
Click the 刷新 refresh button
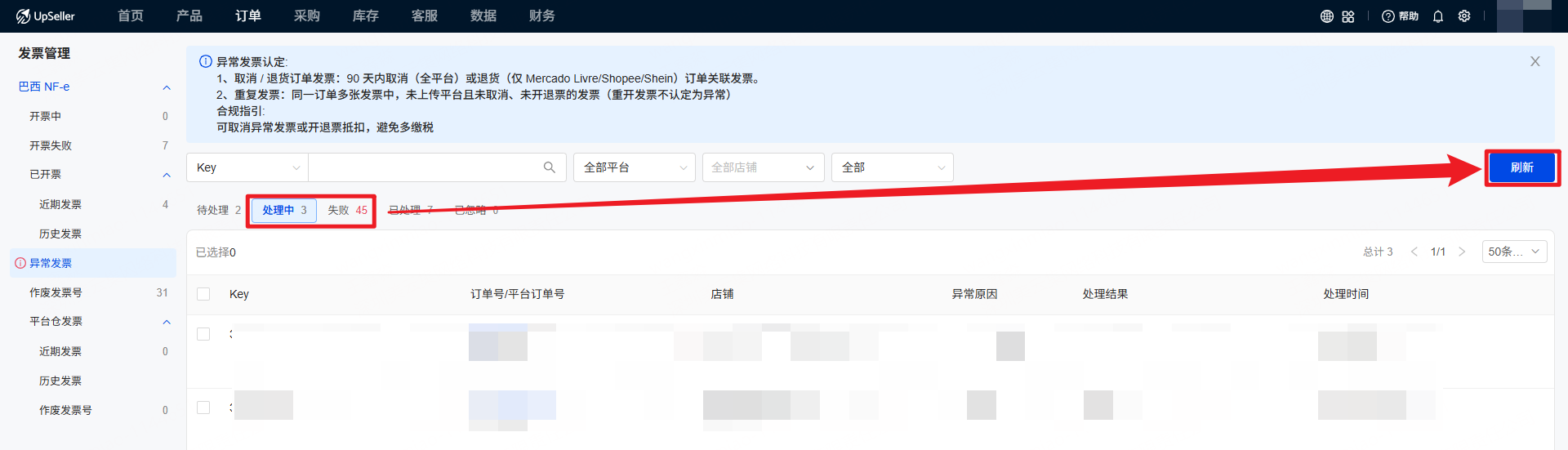[x=1521, y=167]
